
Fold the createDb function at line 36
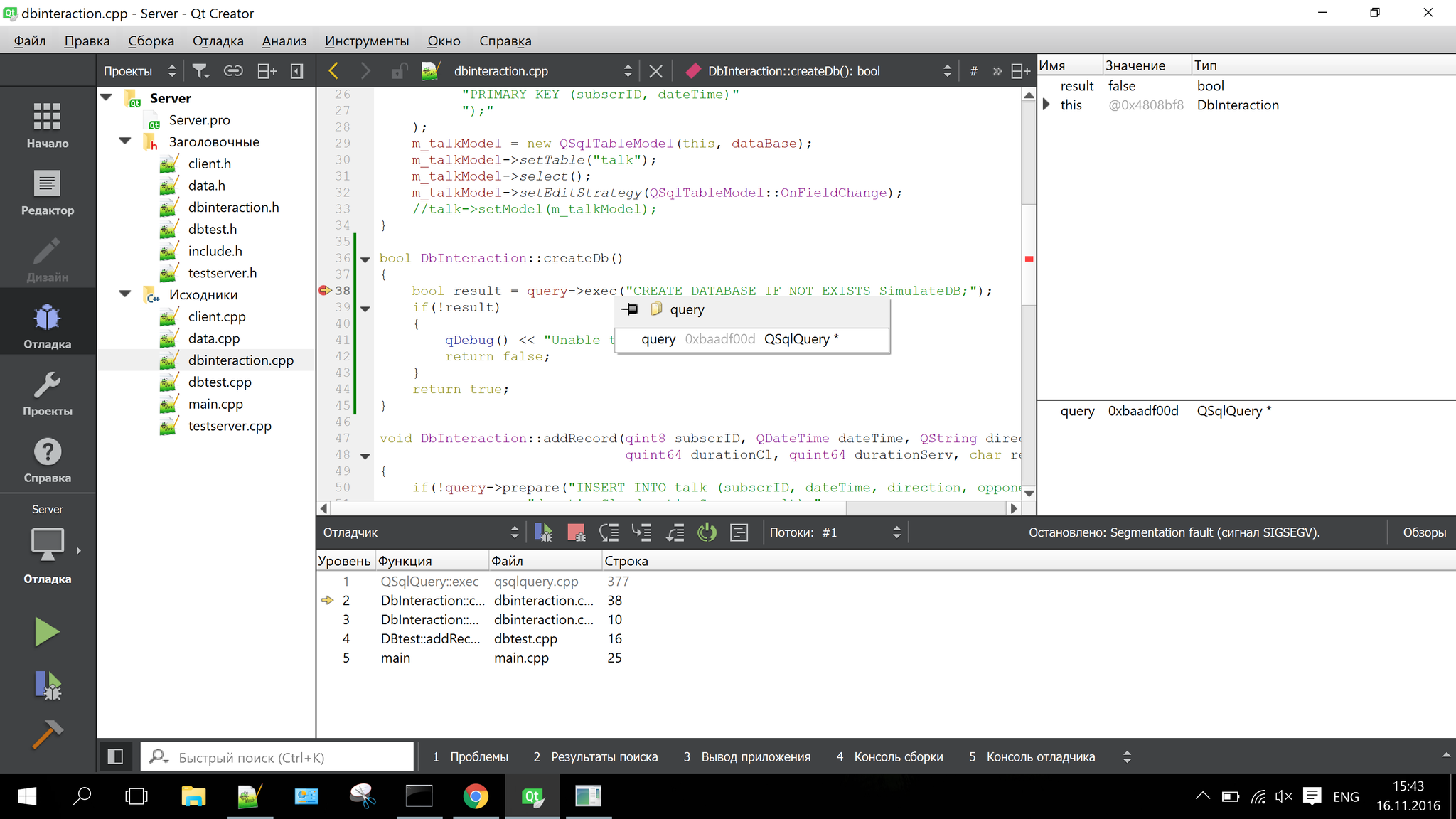coord(365,259)
